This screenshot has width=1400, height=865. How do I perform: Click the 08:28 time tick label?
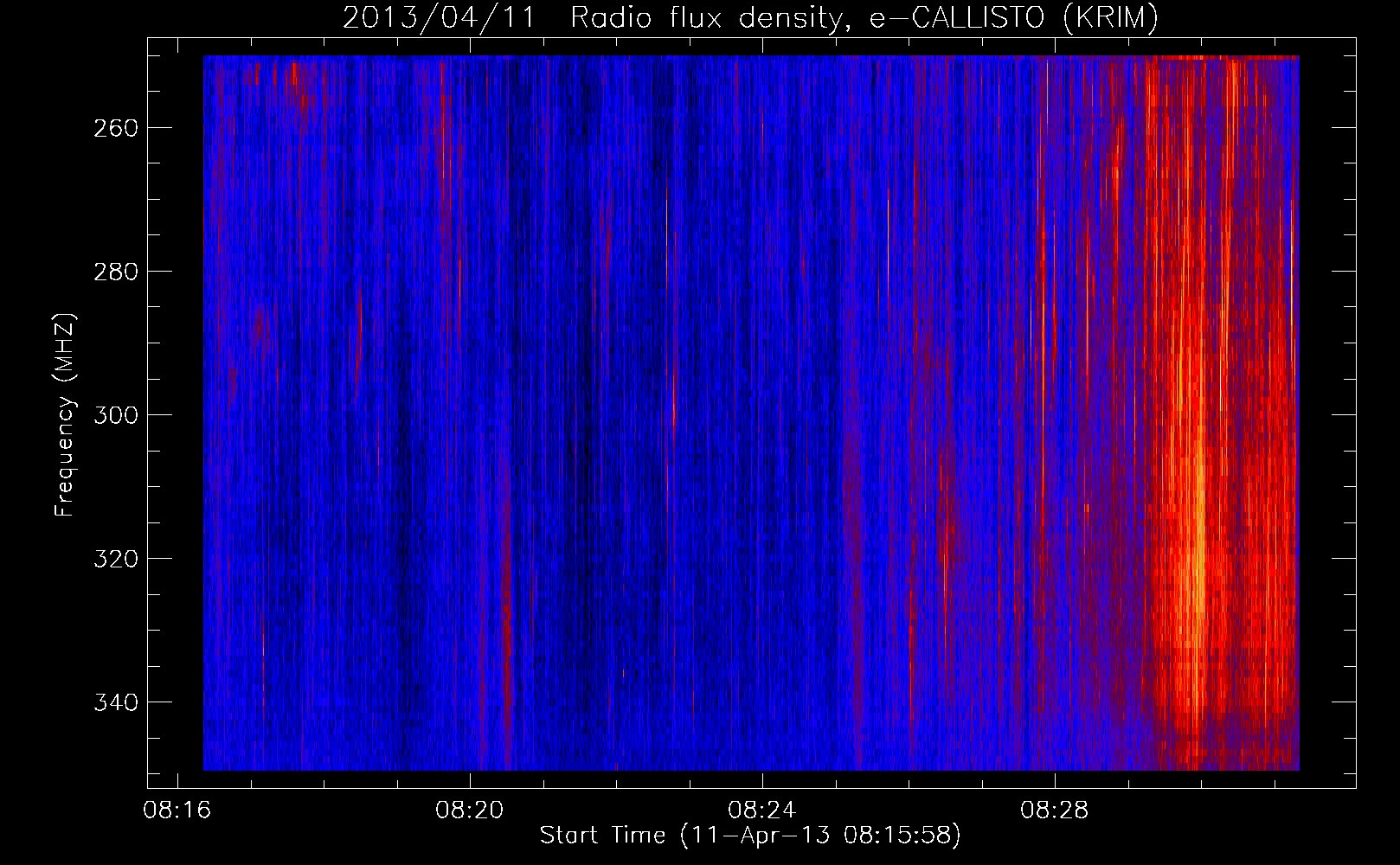coord(1055,811)
